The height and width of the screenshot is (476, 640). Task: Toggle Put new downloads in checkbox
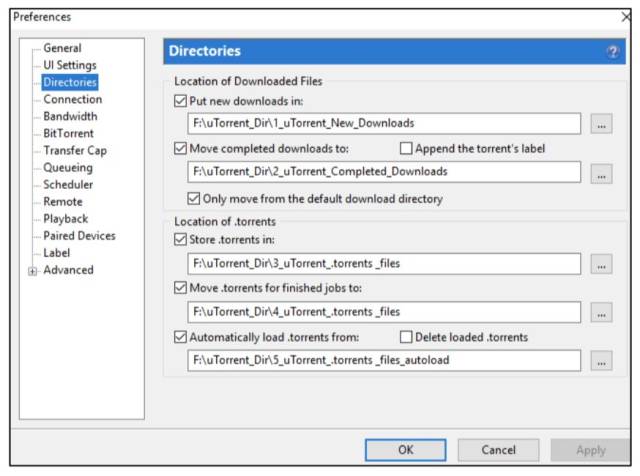point(180,101)
